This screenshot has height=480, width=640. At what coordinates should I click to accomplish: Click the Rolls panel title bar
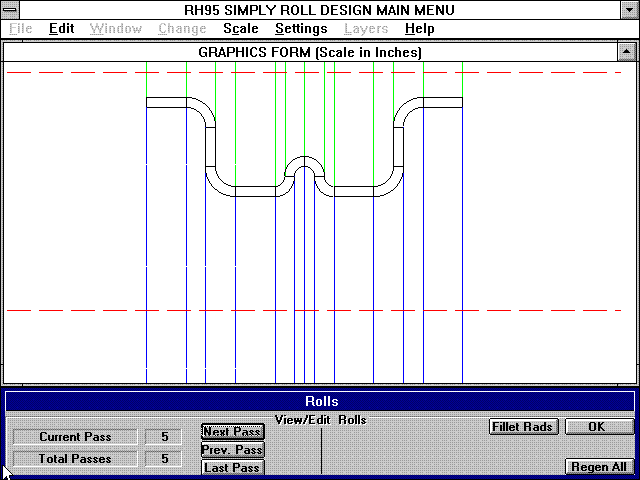(x=320, y=401)
